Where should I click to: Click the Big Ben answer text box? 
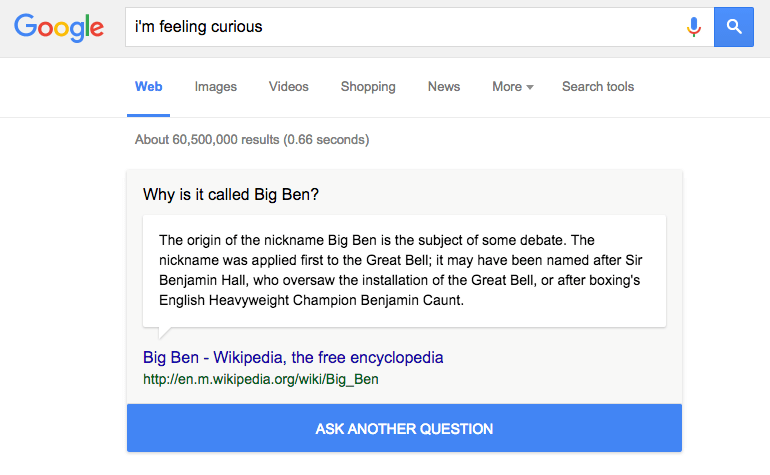[x=404, y=271]
